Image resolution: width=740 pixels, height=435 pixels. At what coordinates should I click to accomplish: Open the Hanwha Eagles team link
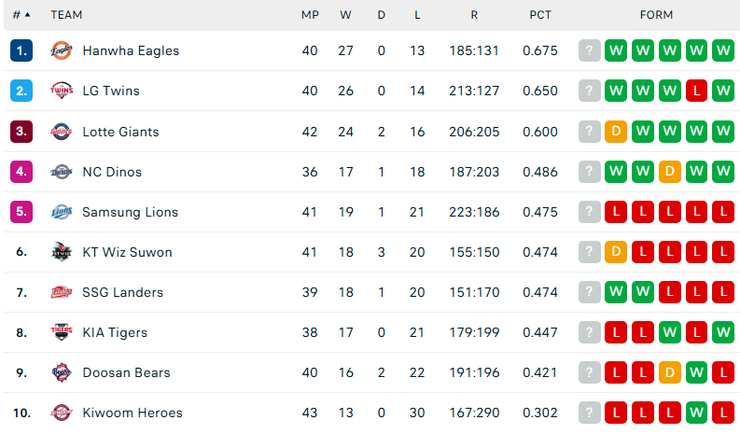(131, 51)
